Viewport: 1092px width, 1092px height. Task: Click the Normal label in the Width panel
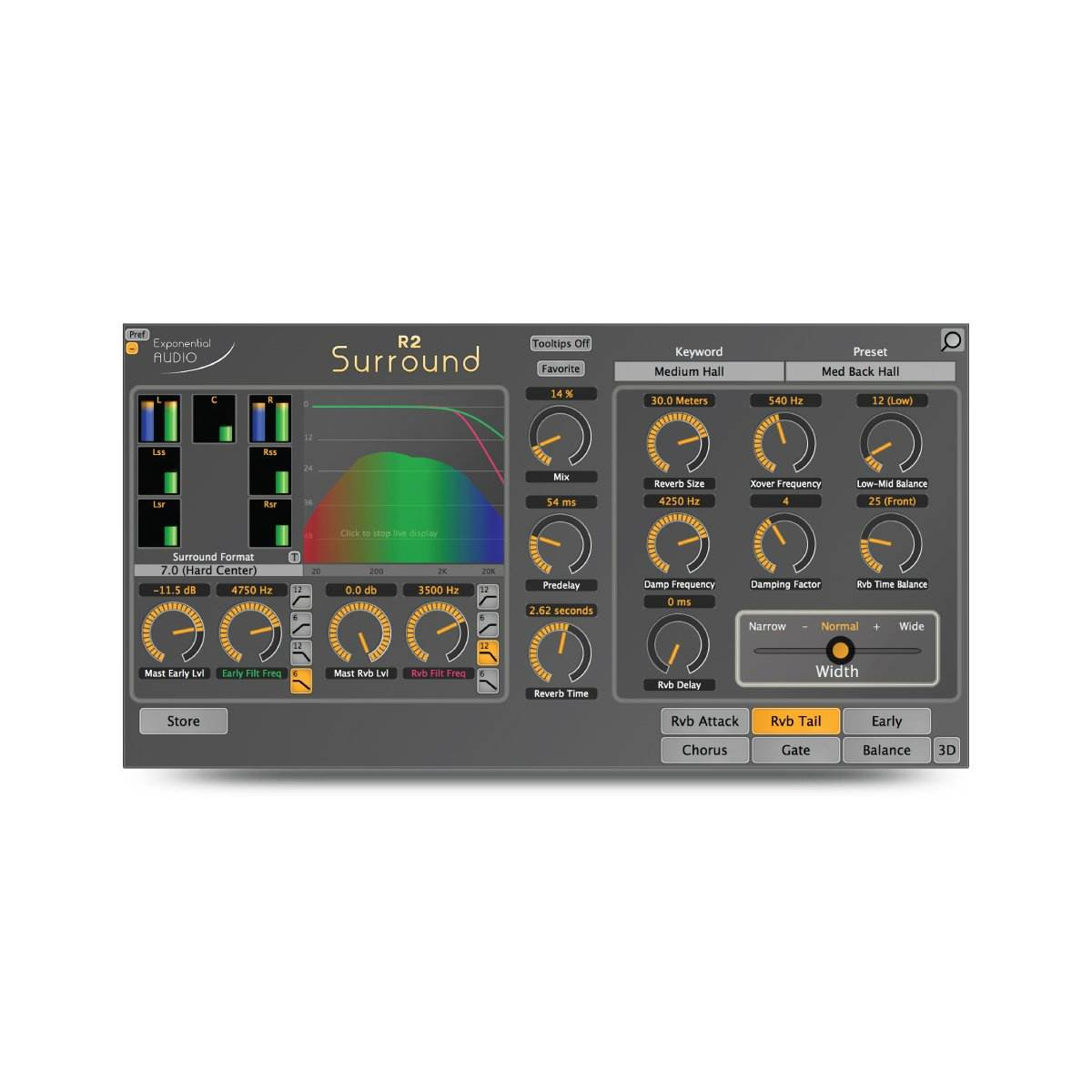(x=840, y=626)
